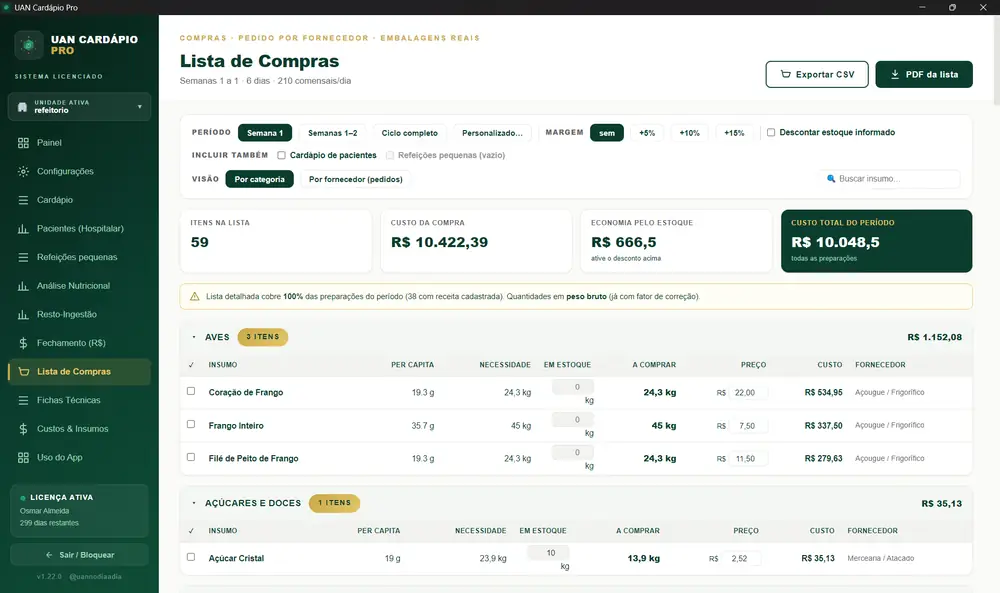Click the Pacientes (Hospitalar) chart icon
Image resolution: width=1000 pixels, height=593 pixels.
tap(24, 228)
